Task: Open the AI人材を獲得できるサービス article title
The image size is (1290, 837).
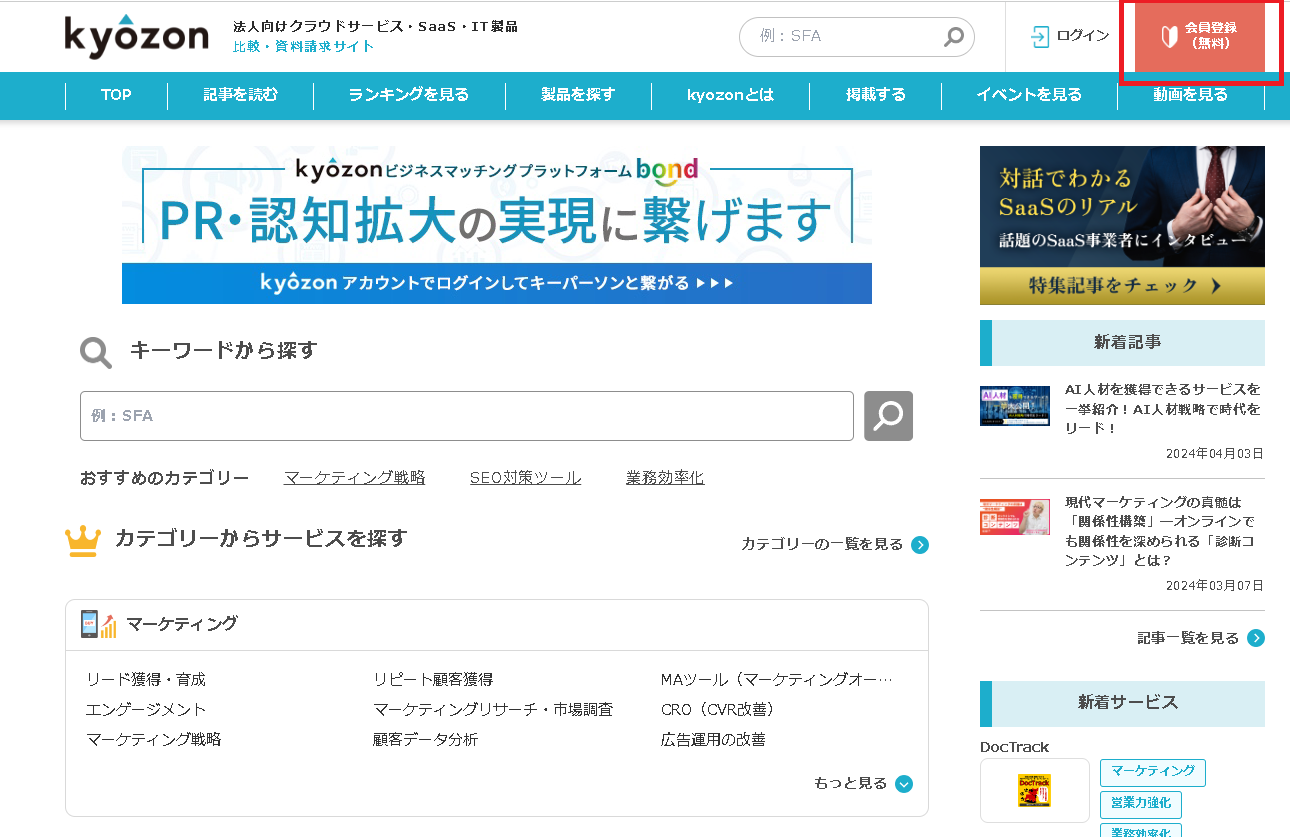Action: tap(1163, 408)
